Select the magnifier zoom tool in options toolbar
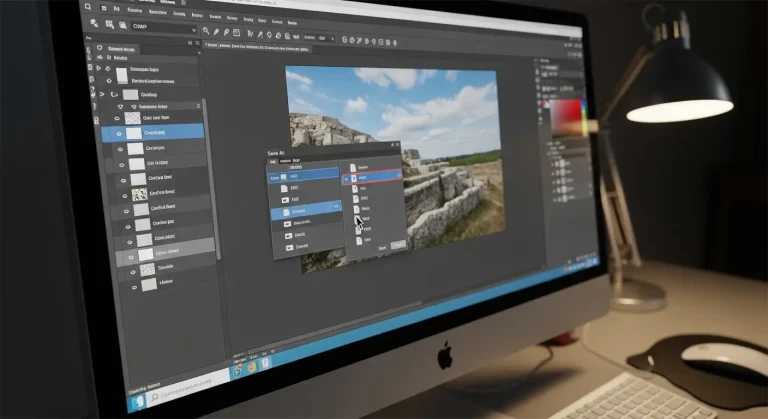 [206, 31]
